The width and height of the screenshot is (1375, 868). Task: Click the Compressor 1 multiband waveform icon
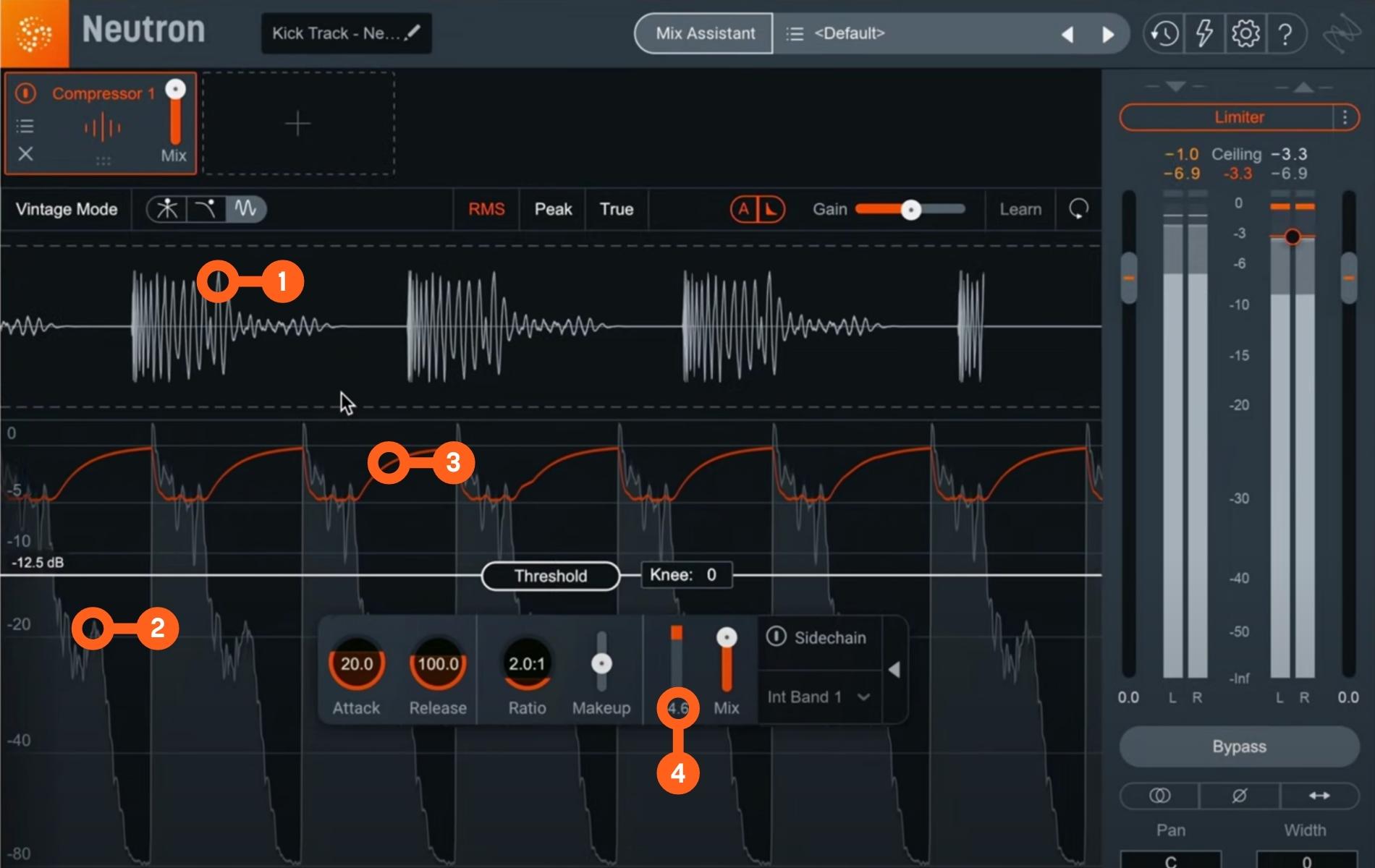coord(103,128)
